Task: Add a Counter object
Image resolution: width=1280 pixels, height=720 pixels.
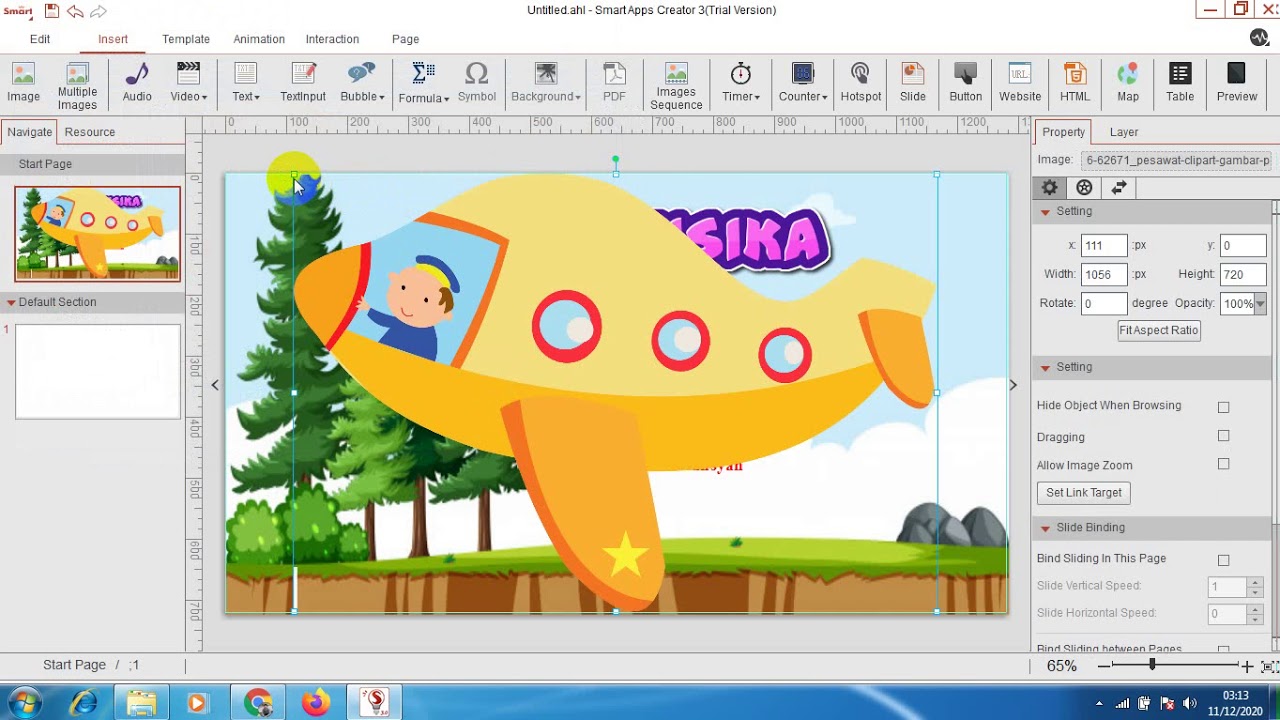Action: click(x=803, y=82)
